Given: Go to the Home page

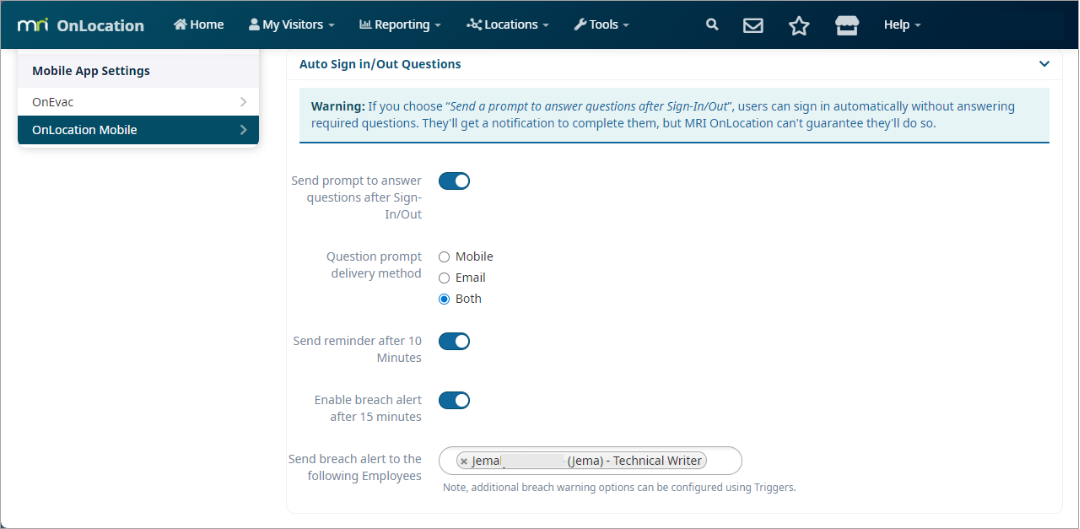Looking at the screenshot, I should point(198,25).
